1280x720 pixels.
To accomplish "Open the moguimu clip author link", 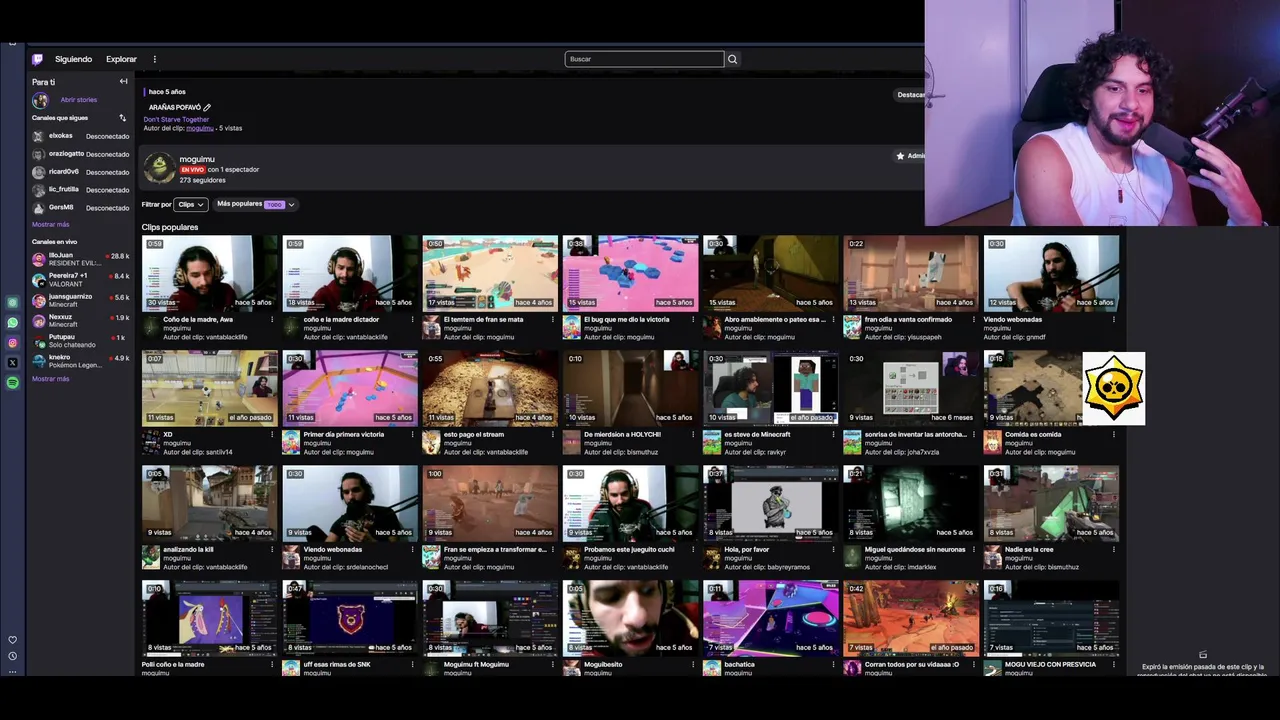I will tap(199, 128).
